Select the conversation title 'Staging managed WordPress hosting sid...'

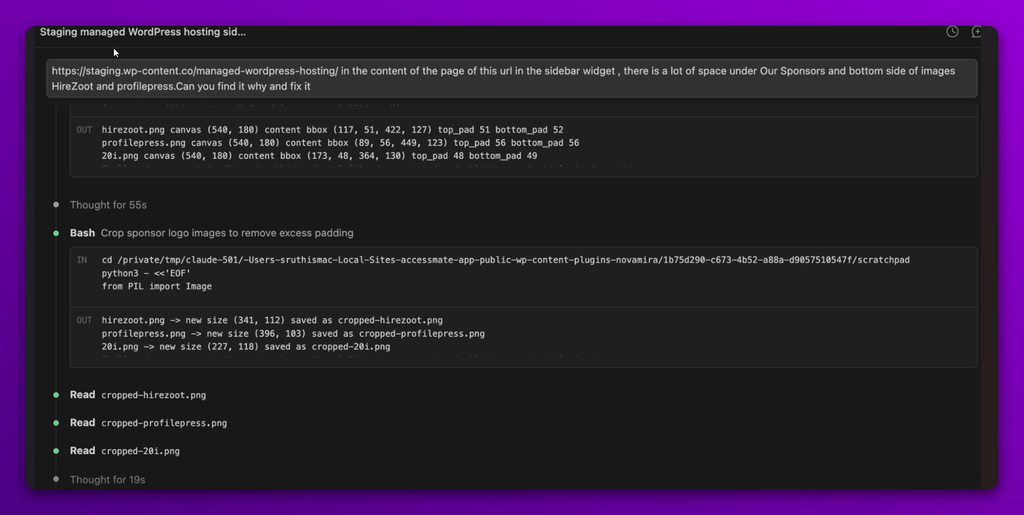[x=143, y=32]
